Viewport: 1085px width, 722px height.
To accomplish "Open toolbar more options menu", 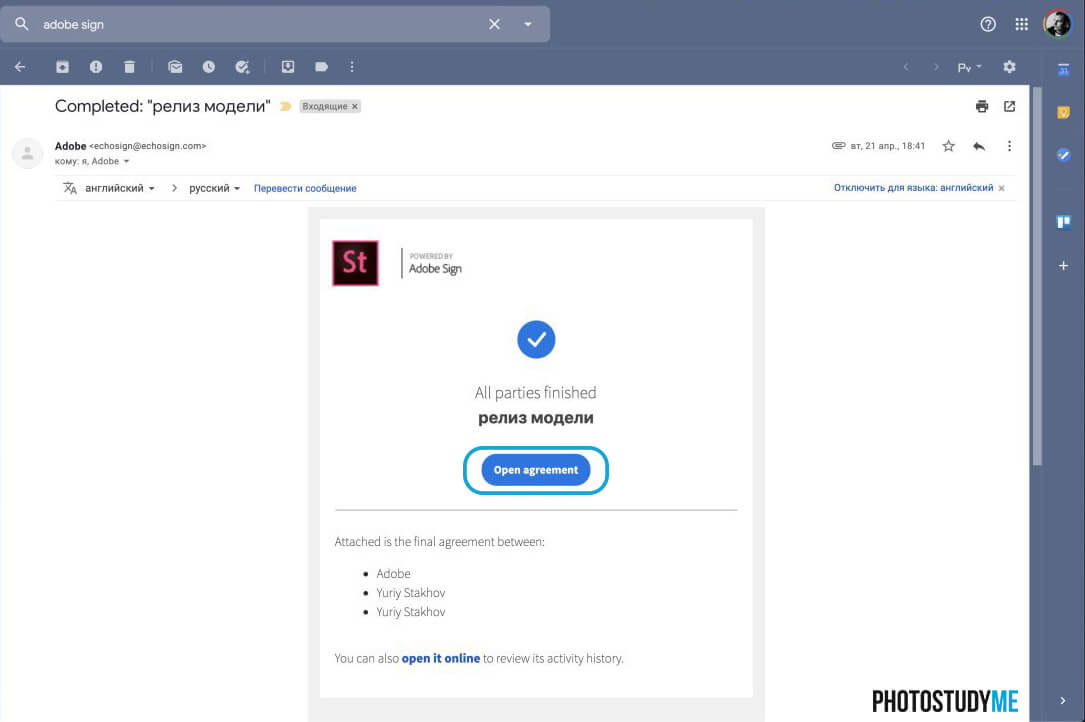I will click(352, 66).
